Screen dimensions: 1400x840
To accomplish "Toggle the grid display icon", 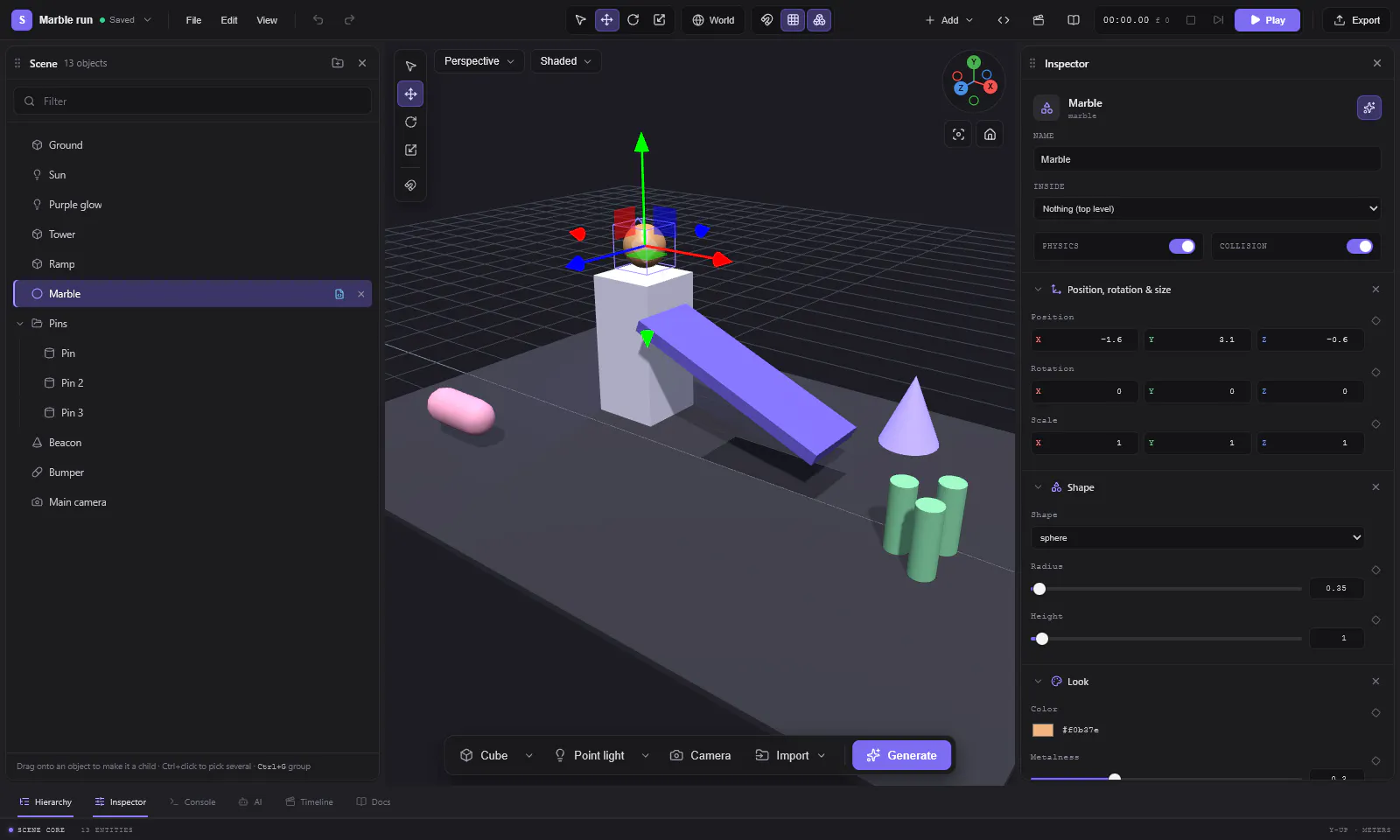I will pos(793,20).
